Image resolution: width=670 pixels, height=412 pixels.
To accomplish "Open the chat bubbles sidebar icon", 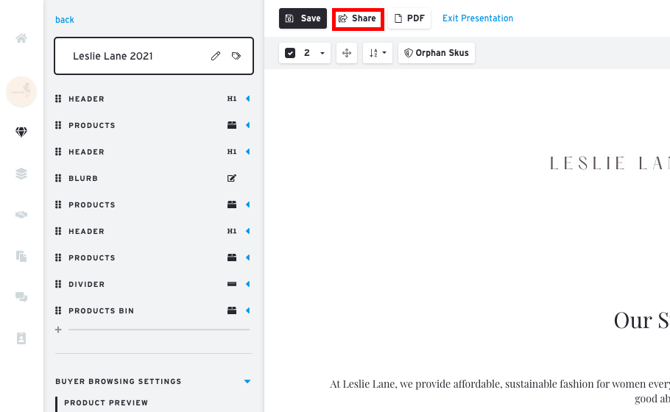I will point(21,297).
